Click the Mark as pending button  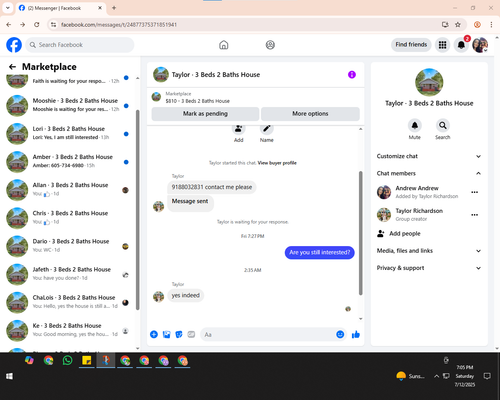tap(205, 114)
